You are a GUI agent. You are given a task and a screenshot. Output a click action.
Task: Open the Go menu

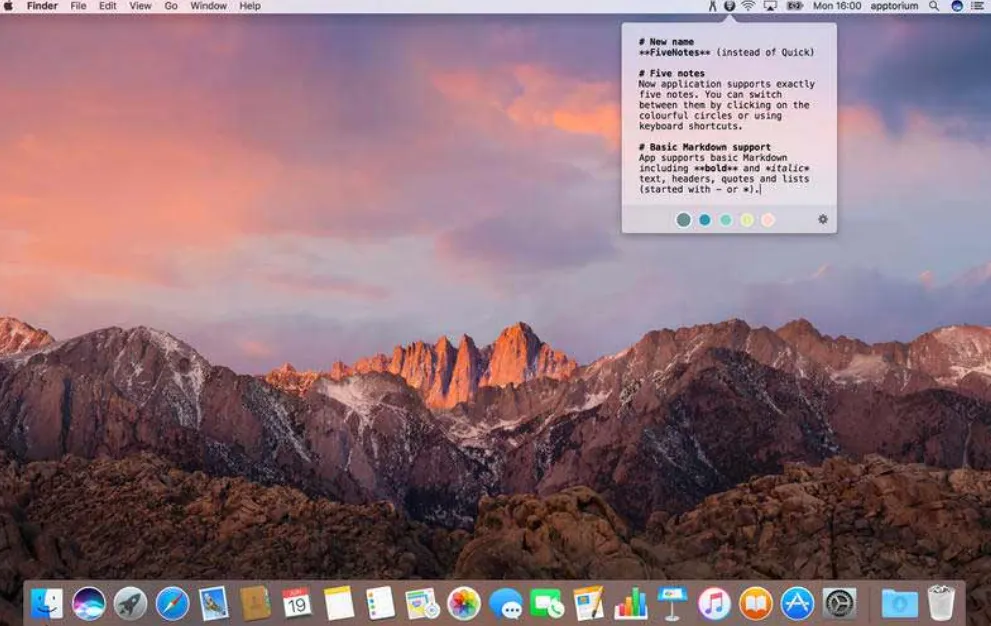pyautogui.click(x=171, y=6)
